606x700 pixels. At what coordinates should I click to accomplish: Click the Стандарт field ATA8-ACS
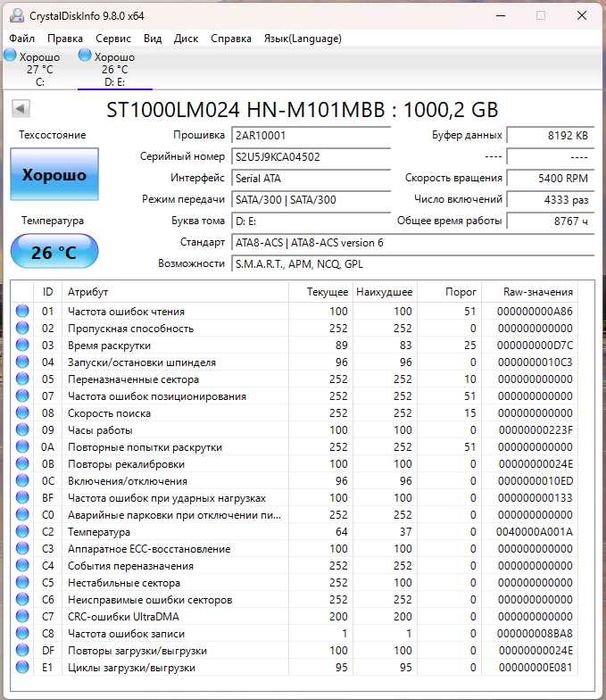(x=413, y=242)
